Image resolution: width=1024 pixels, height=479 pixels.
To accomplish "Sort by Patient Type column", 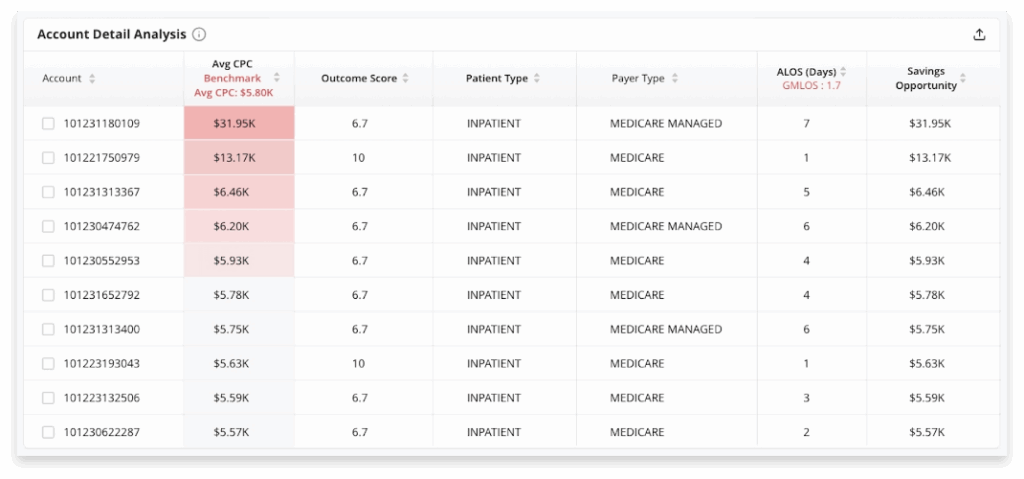I will 537,79.
